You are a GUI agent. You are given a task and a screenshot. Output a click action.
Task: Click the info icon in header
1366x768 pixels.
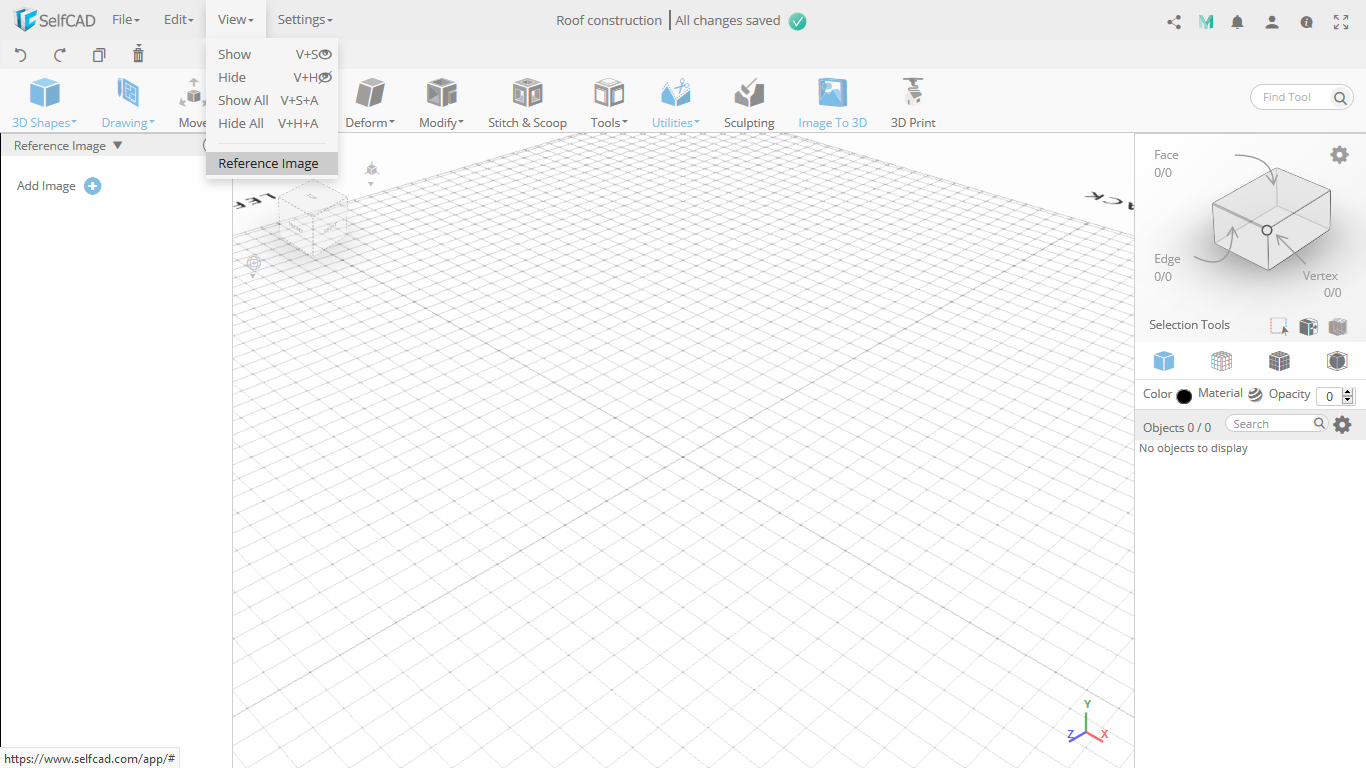(1306, 21)
